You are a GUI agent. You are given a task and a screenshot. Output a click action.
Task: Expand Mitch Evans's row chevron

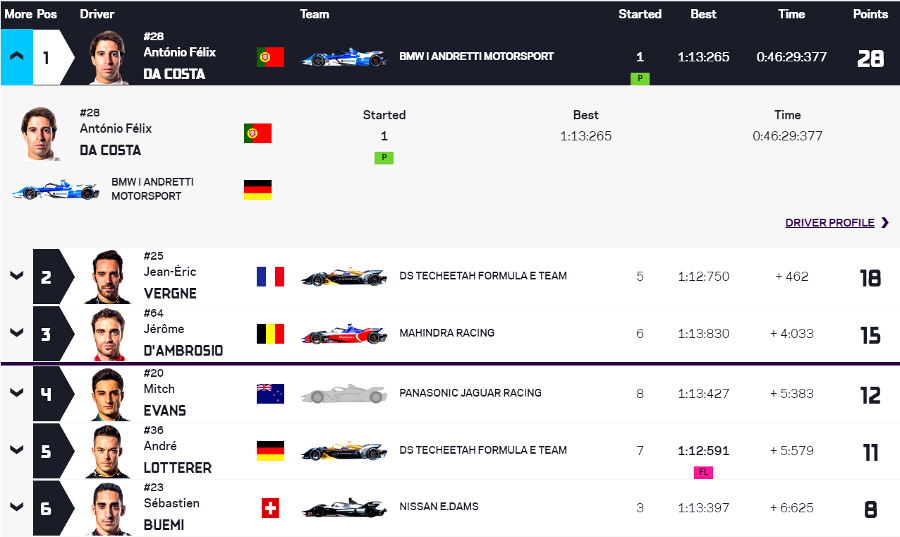(16, 394)
